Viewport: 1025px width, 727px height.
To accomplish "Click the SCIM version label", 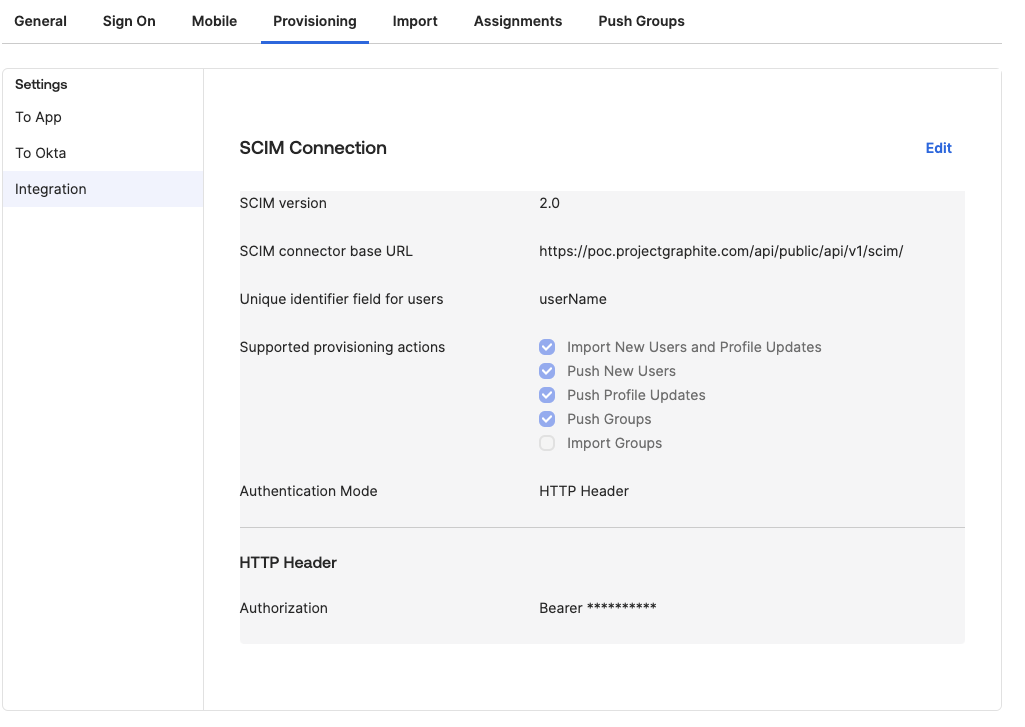I will (283, 203).
